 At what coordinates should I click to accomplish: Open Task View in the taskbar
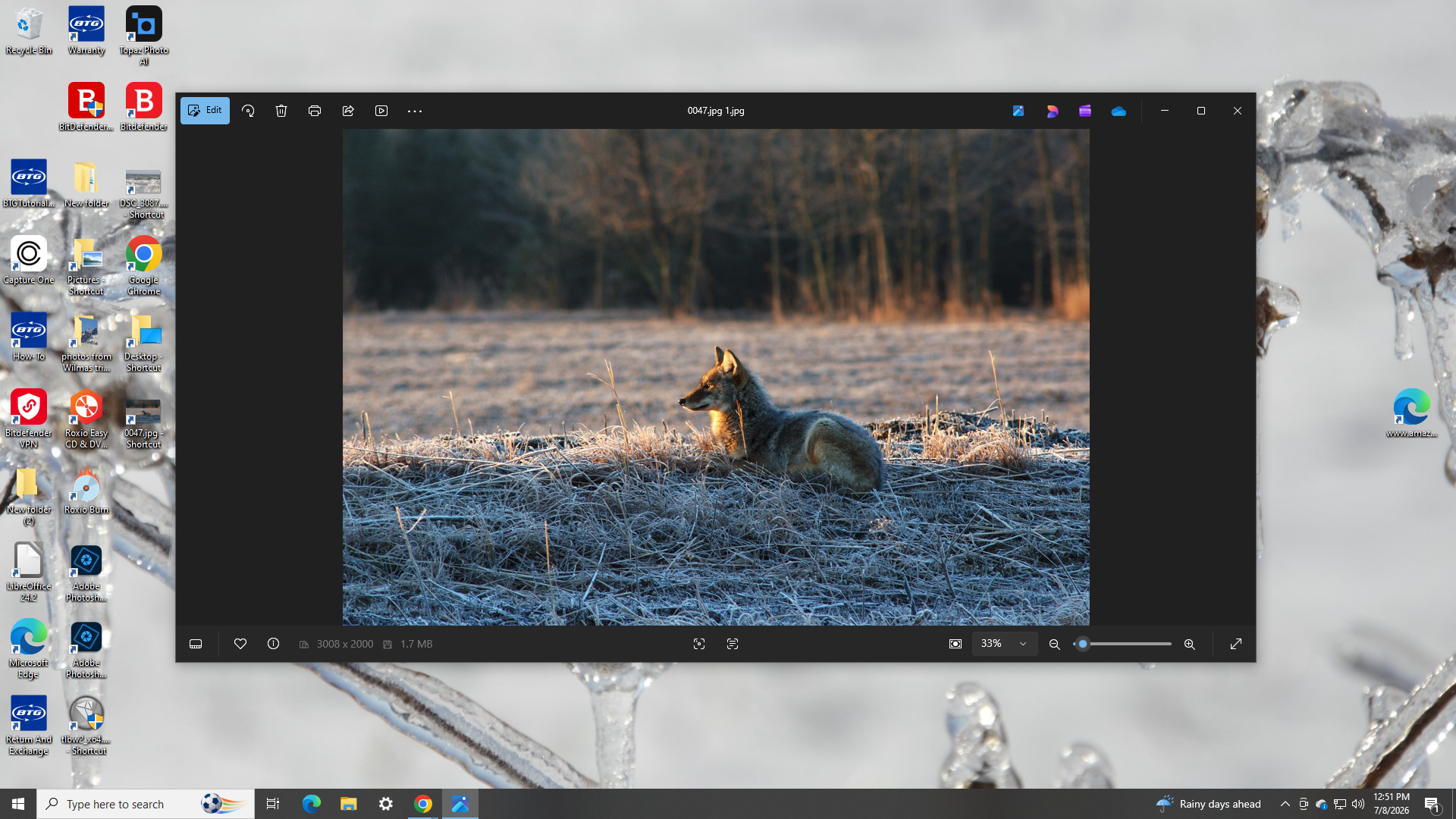[273, 804]
